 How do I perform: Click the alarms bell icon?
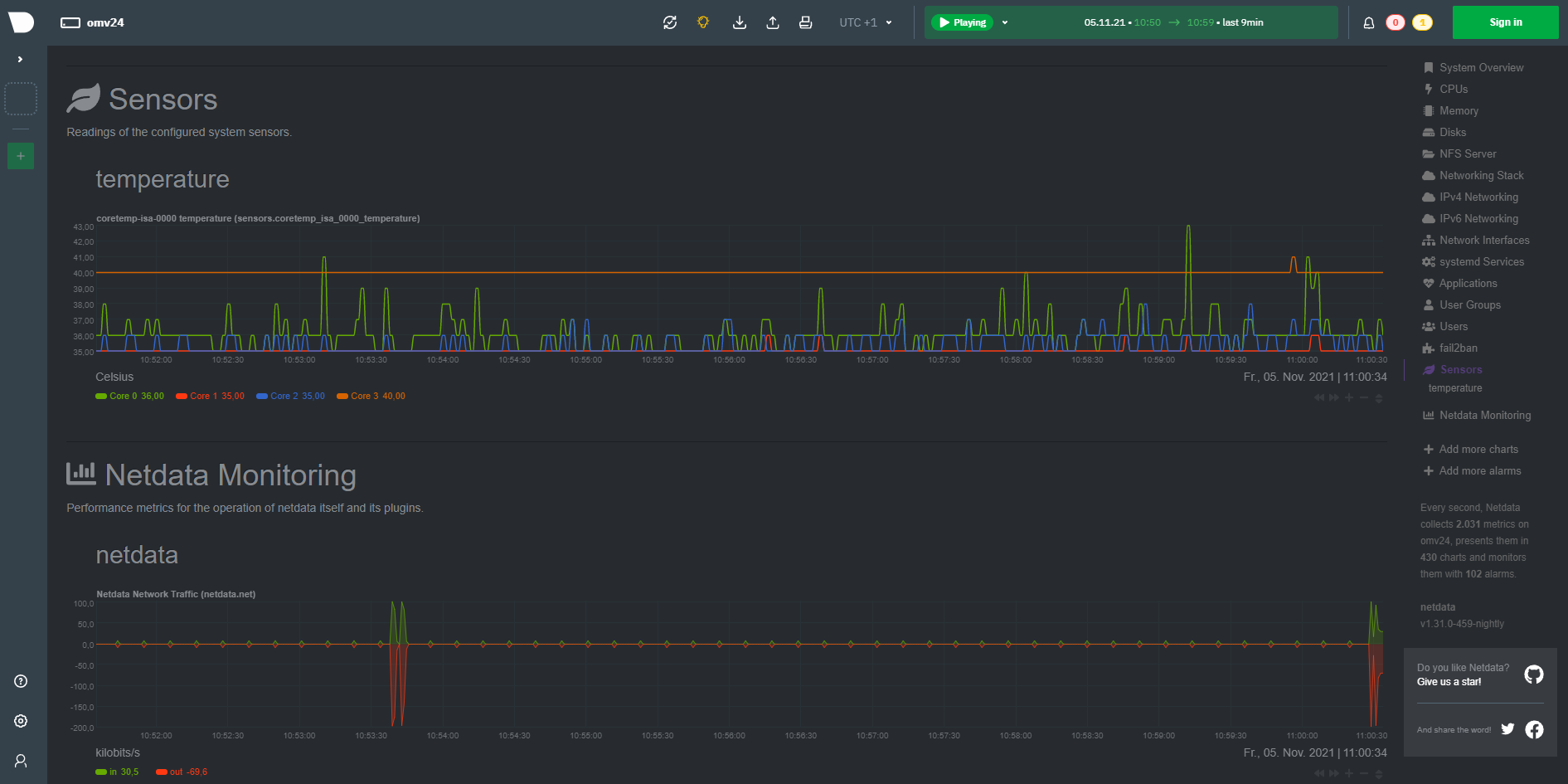tap(1369, 22)
